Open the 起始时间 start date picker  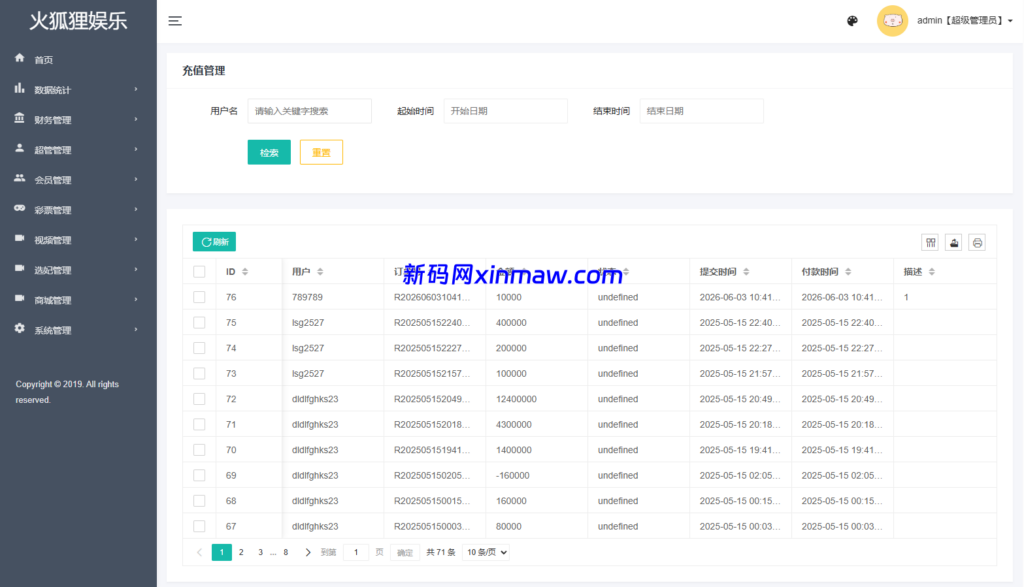(x=505, y=111)
